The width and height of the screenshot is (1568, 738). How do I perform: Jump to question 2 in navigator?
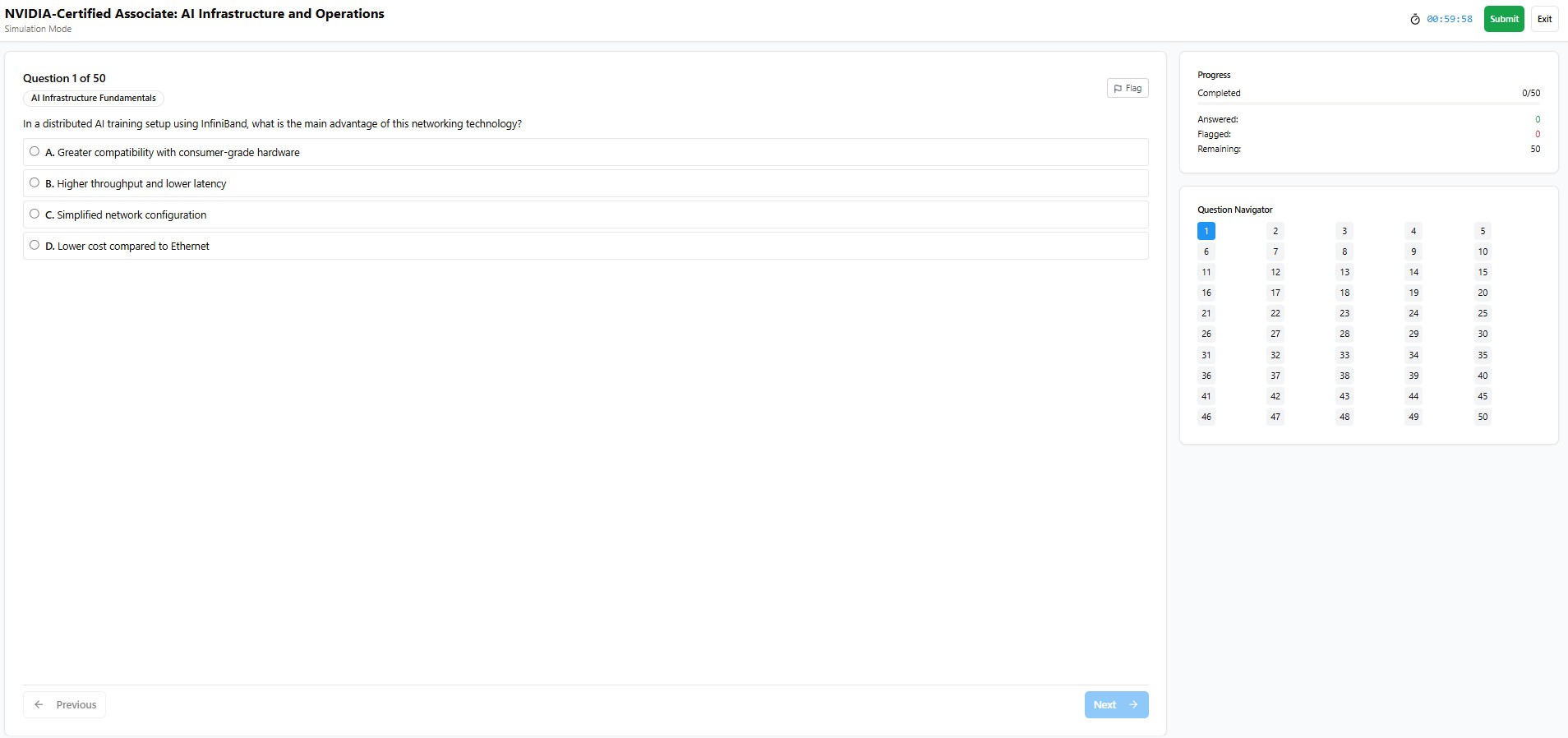tap(1275, 231)
